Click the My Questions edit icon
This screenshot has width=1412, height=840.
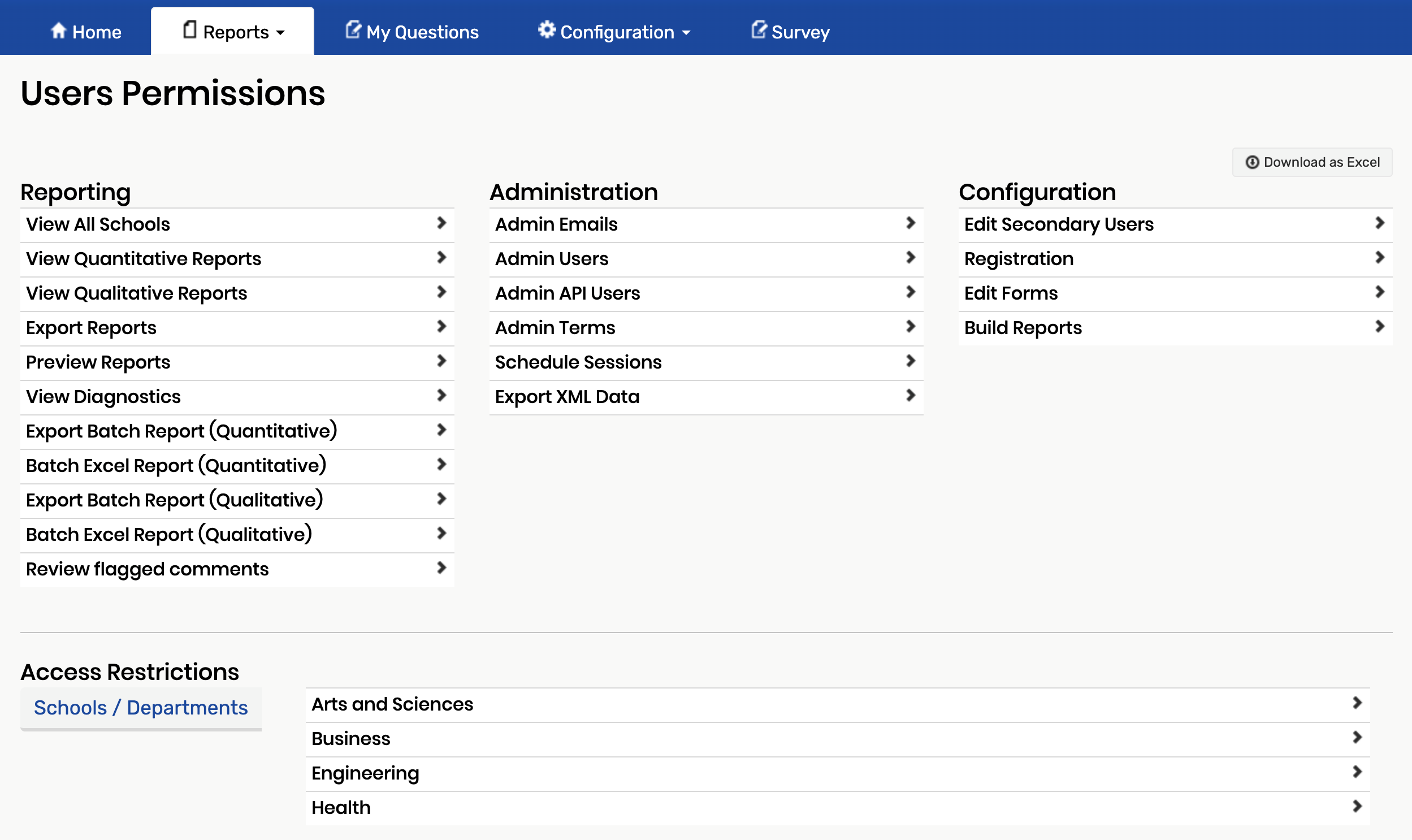pos(353,30)
